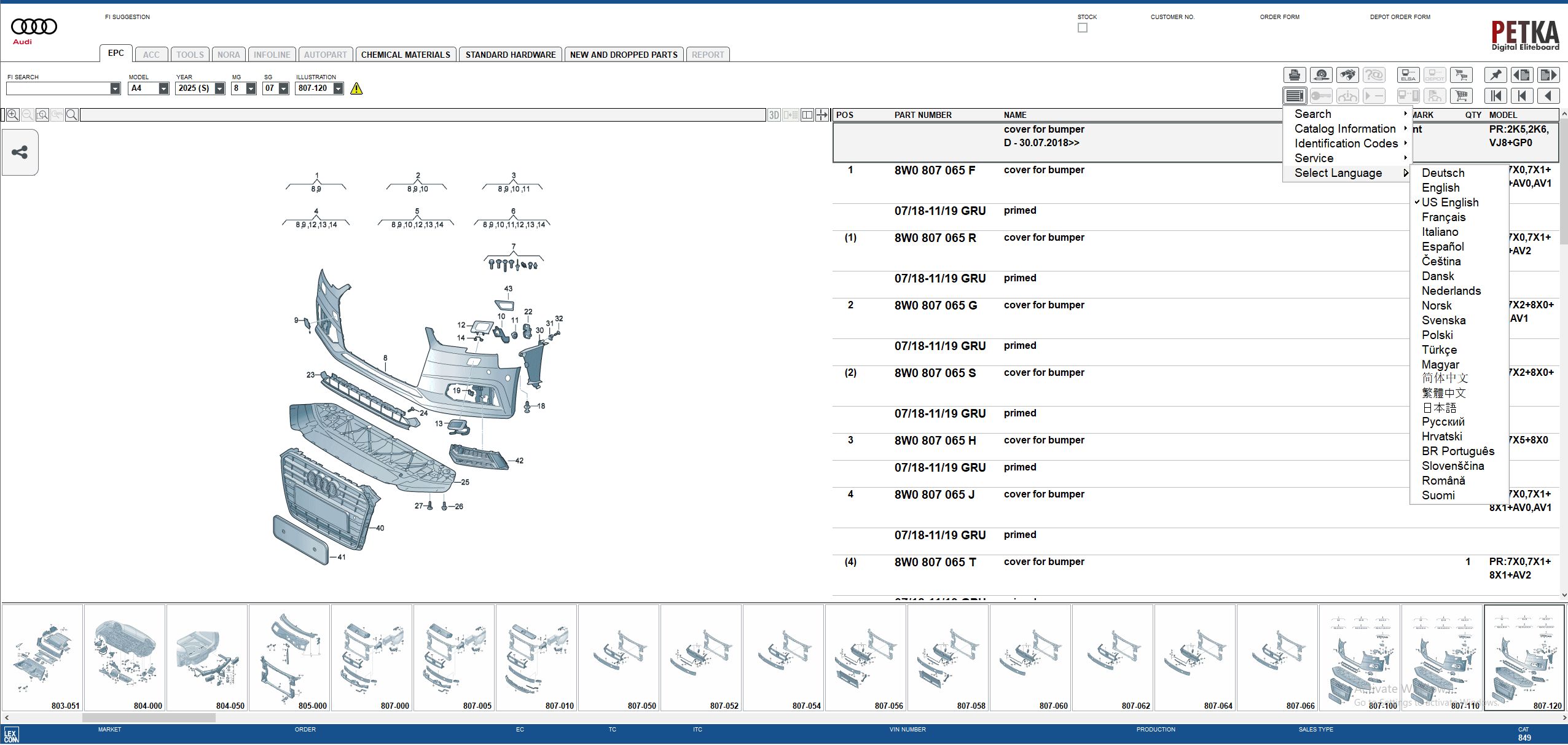
Task: Click the warning triangle next to ILLUSTRATION
Action: (356, 88)
